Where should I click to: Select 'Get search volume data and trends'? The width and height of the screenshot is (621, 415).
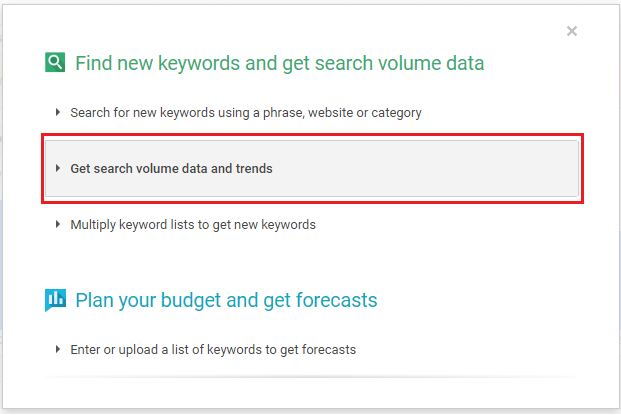pyautogui.click(x=171, y=169)
